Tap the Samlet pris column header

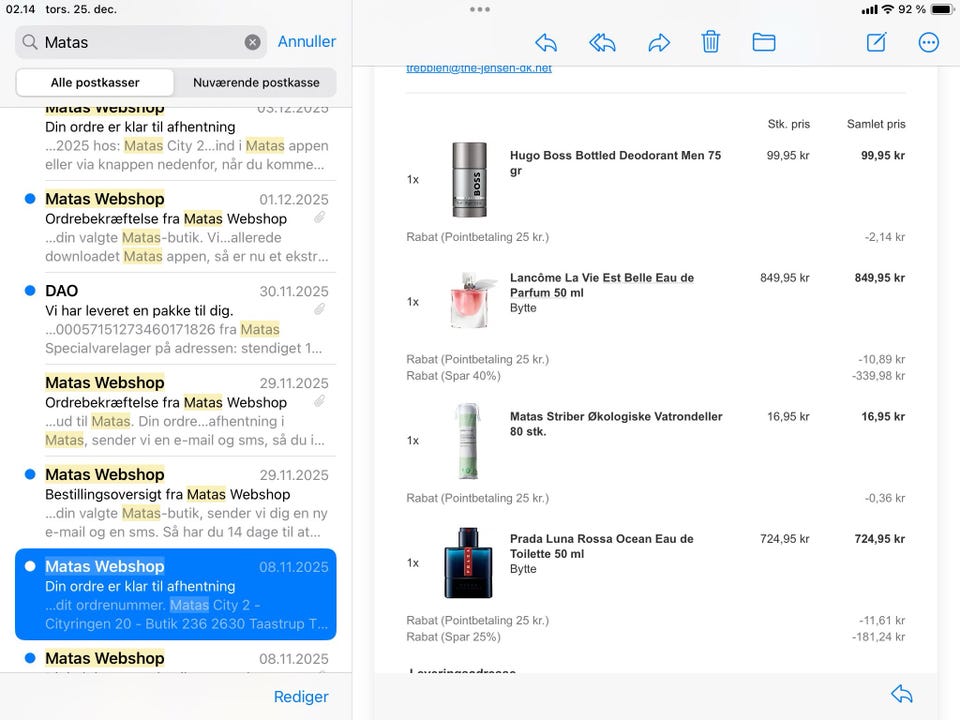pos(876,124)
